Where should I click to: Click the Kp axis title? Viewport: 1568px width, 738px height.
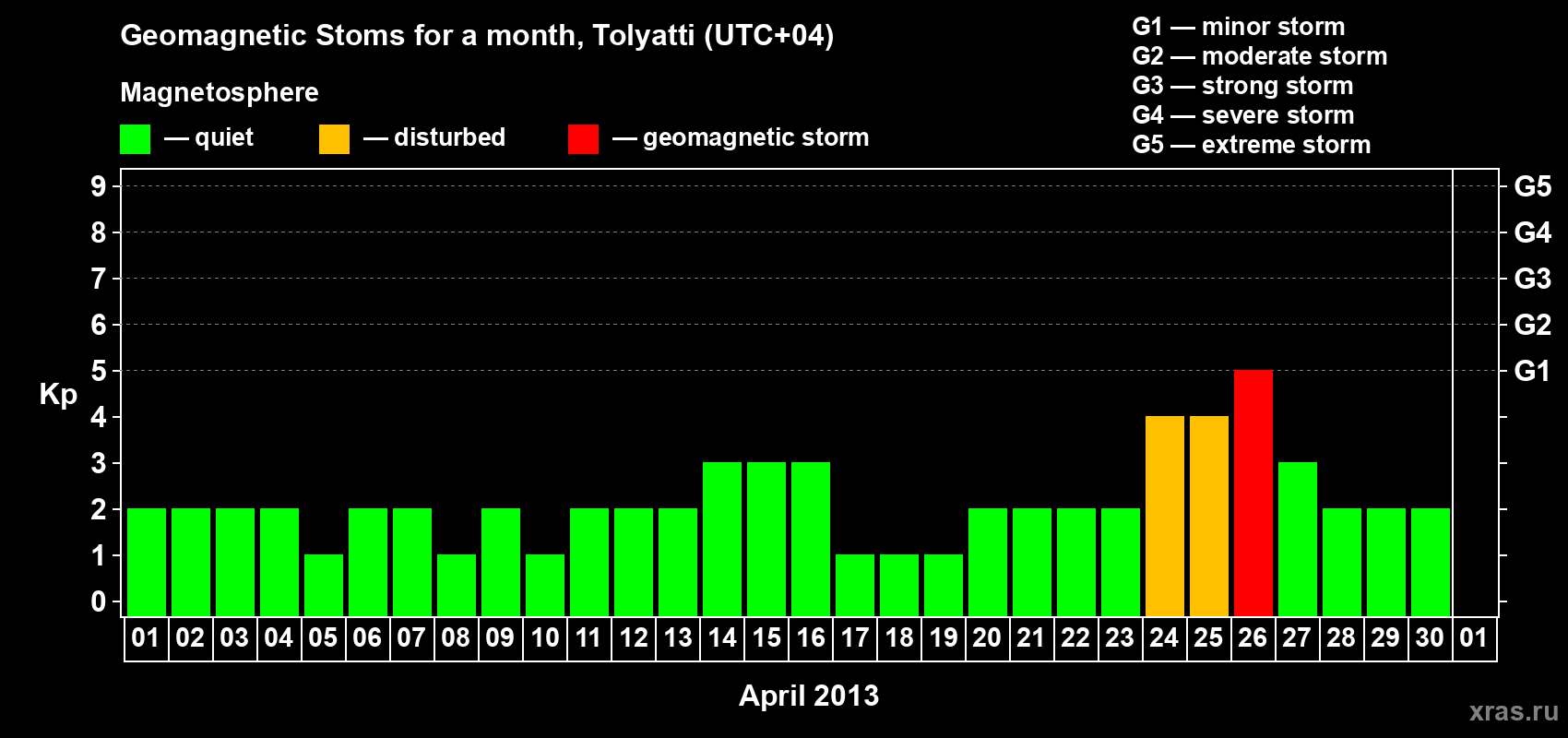[x=58, y=395]
